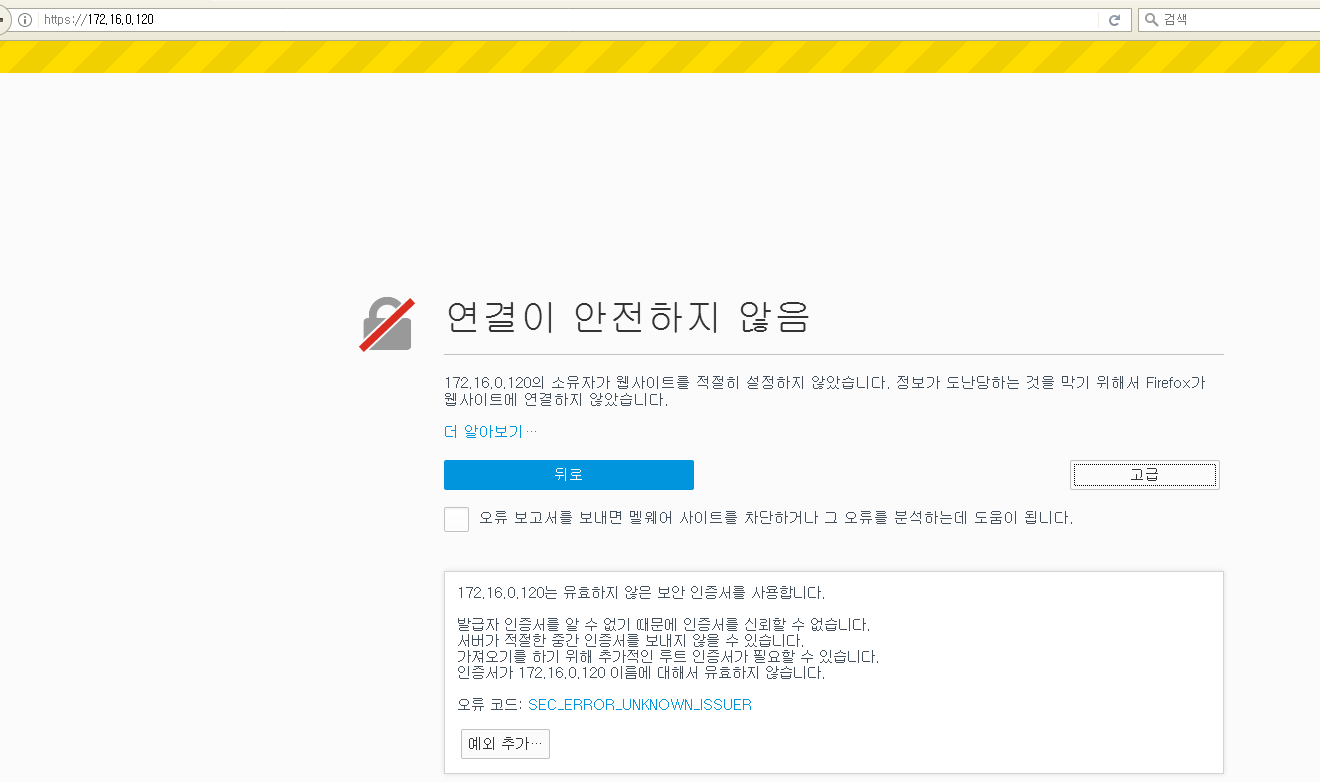Focus the URL field showing https://172.16.0.120
Screen dimensions: 1320x782
coord(570,20)
